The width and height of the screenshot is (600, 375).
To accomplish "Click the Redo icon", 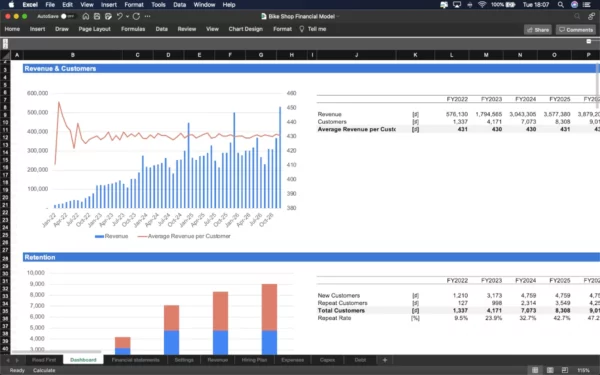I will pos(136,16).
